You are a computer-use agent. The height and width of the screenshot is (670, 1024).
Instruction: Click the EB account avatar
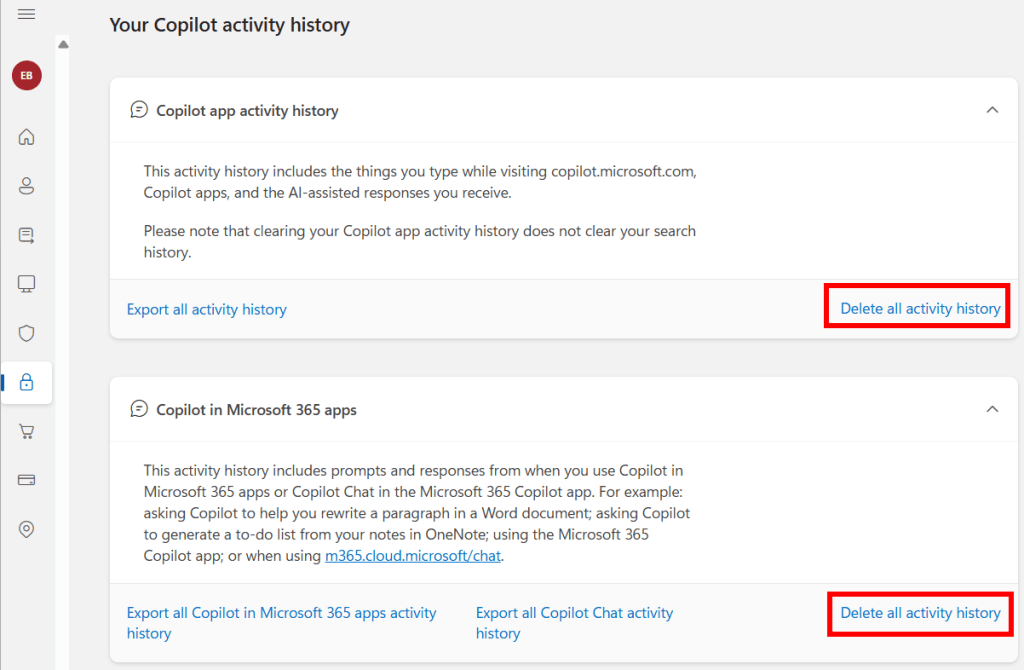(x=27, y=76)
